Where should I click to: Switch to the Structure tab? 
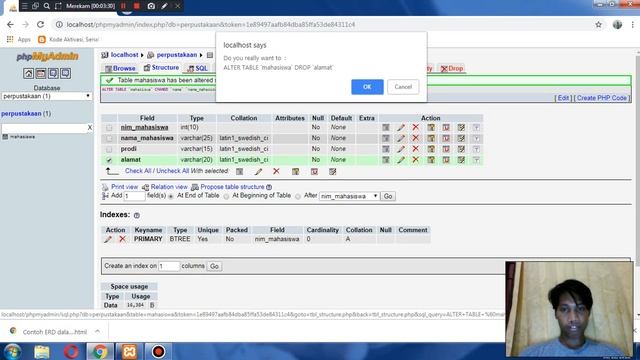(161, 68)
